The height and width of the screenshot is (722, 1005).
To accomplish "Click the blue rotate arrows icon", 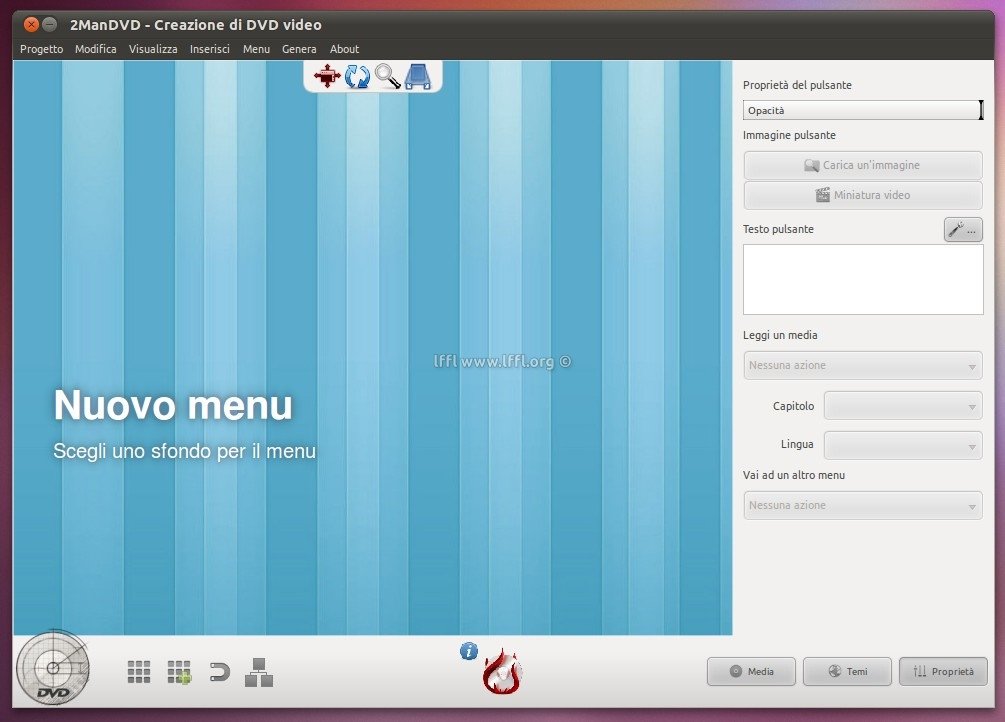I will tap(357, 76).
